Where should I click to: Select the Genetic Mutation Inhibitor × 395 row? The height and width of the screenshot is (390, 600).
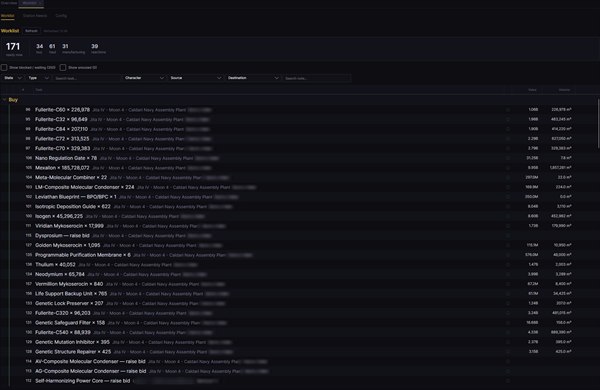tap(298, 342)
